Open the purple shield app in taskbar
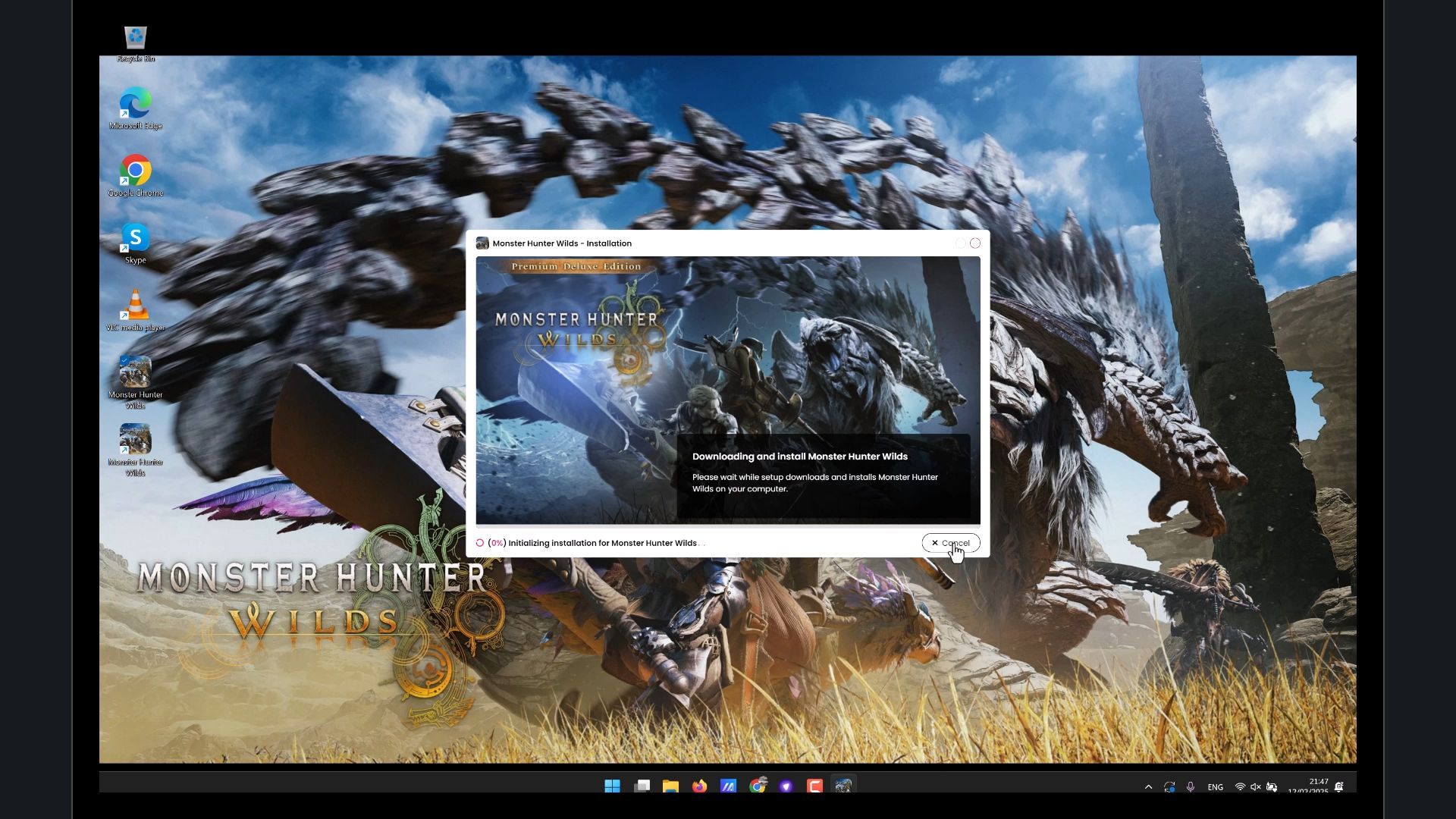The image size is (1456, 819). pos(786,786)
